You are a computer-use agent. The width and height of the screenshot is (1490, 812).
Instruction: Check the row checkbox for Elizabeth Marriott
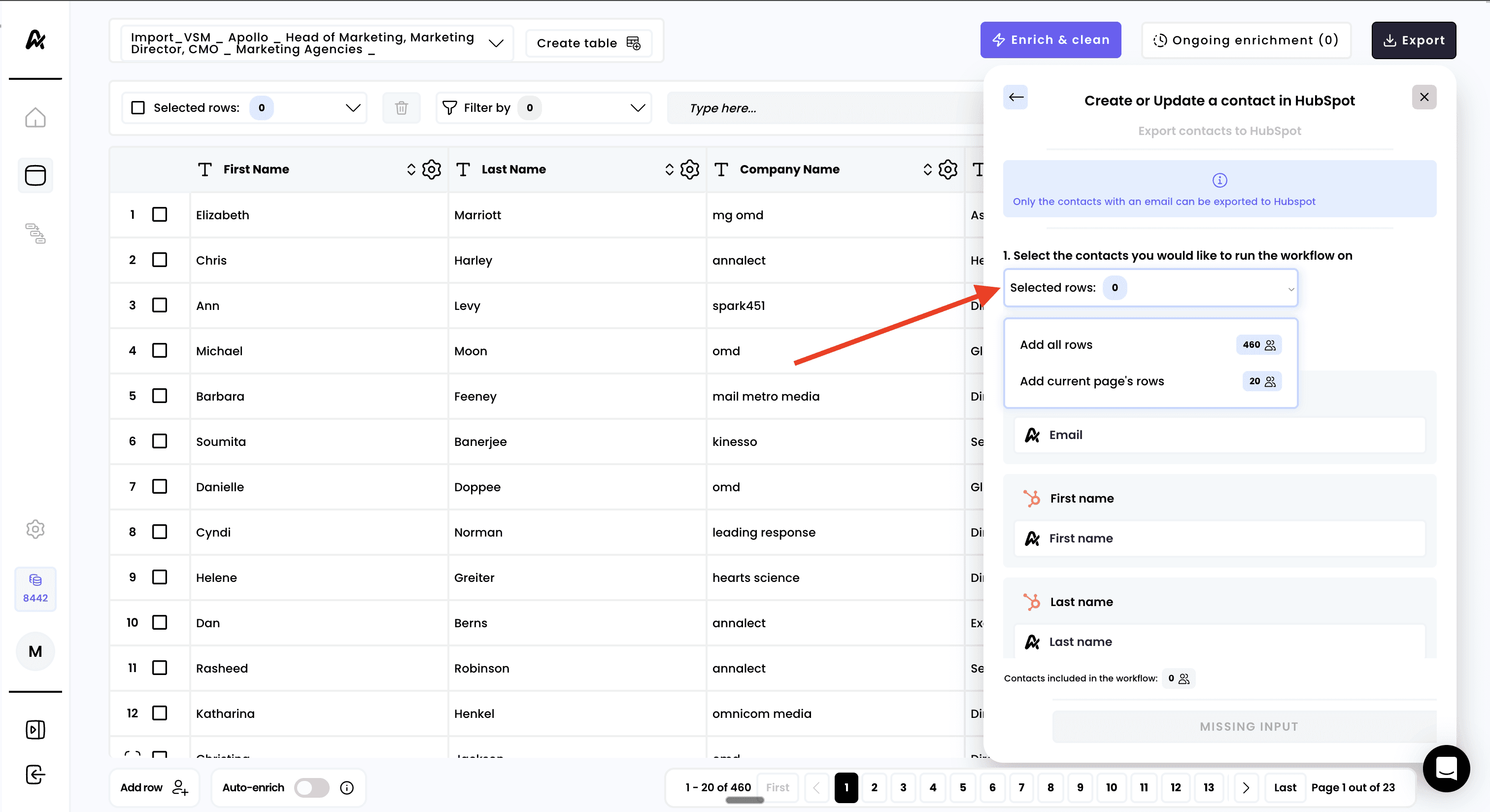coord(160,214)
